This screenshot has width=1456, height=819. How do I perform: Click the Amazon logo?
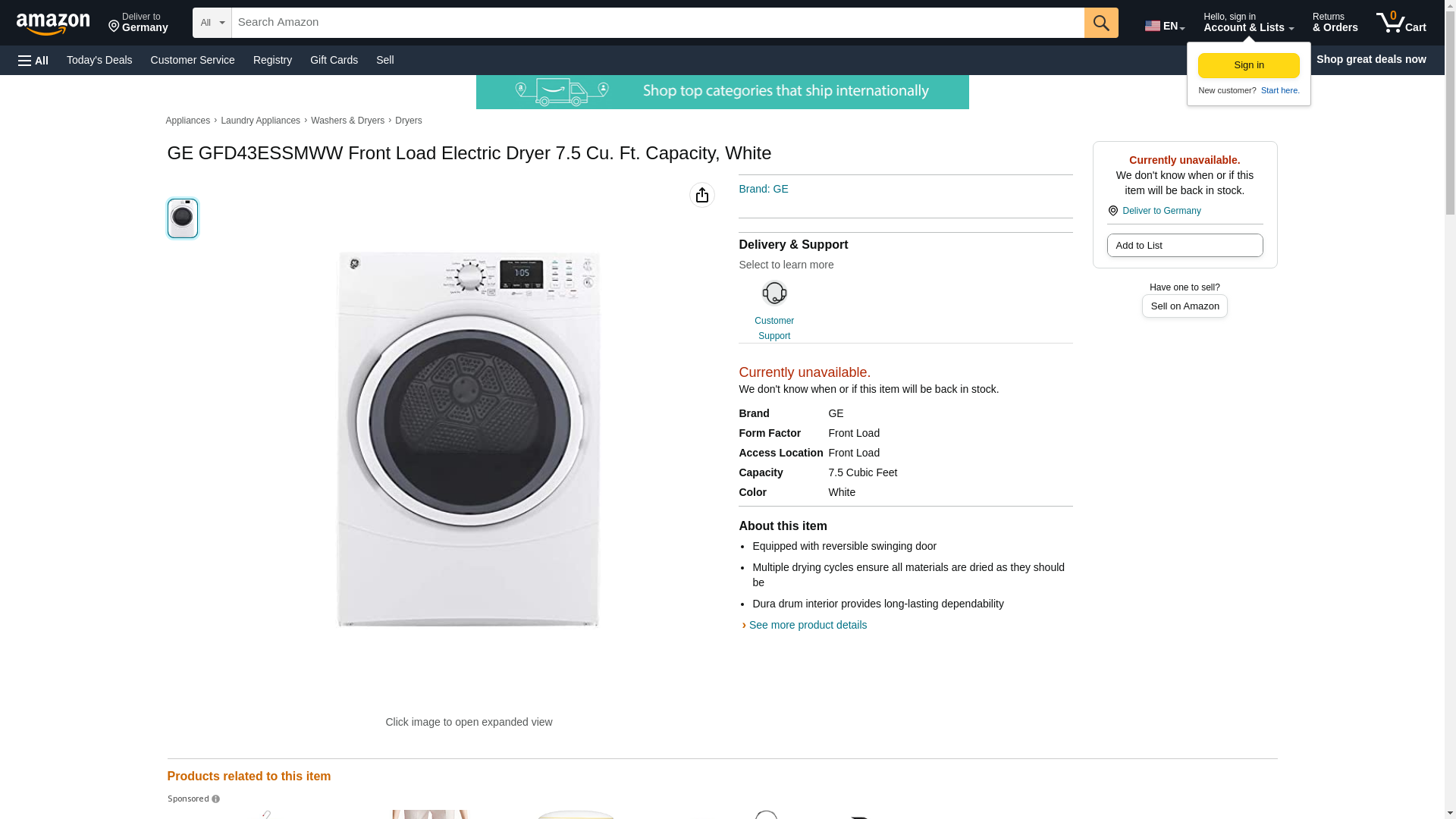point(53,24)
